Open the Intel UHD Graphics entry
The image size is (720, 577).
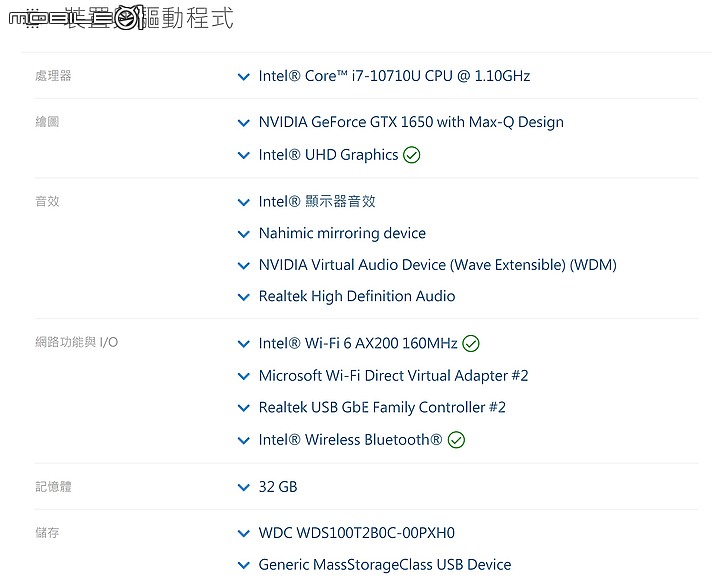pyautogui.click(x=328, y=155)
